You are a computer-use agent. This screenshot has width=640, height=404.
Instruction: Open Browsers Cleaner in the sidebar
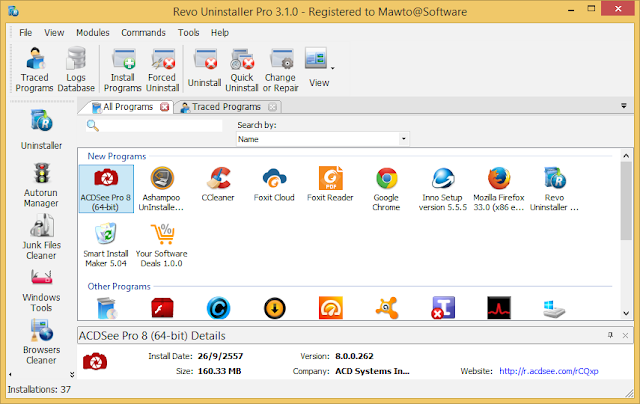point(41,342)
